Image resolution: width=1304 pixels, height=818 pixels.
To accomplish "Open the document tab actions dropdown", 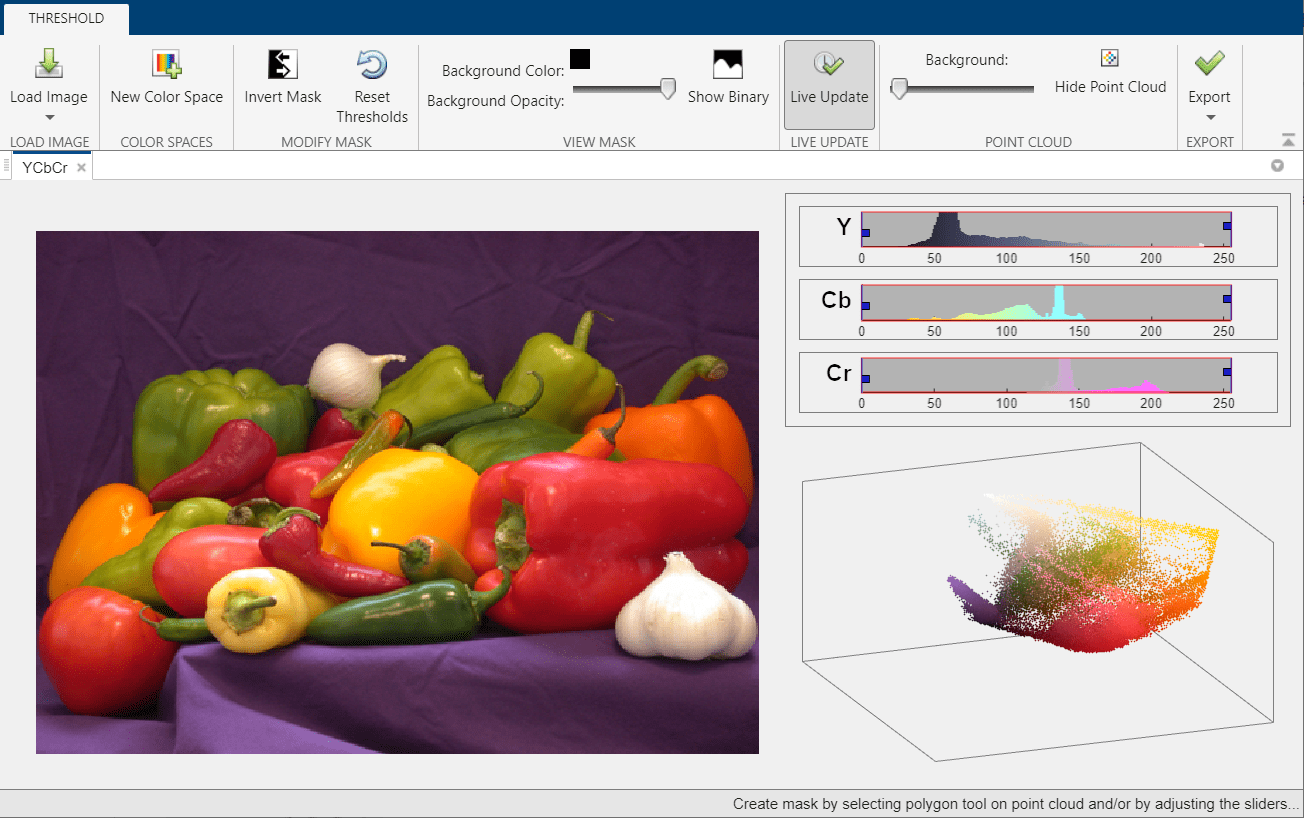I will tap(1277, 166).
